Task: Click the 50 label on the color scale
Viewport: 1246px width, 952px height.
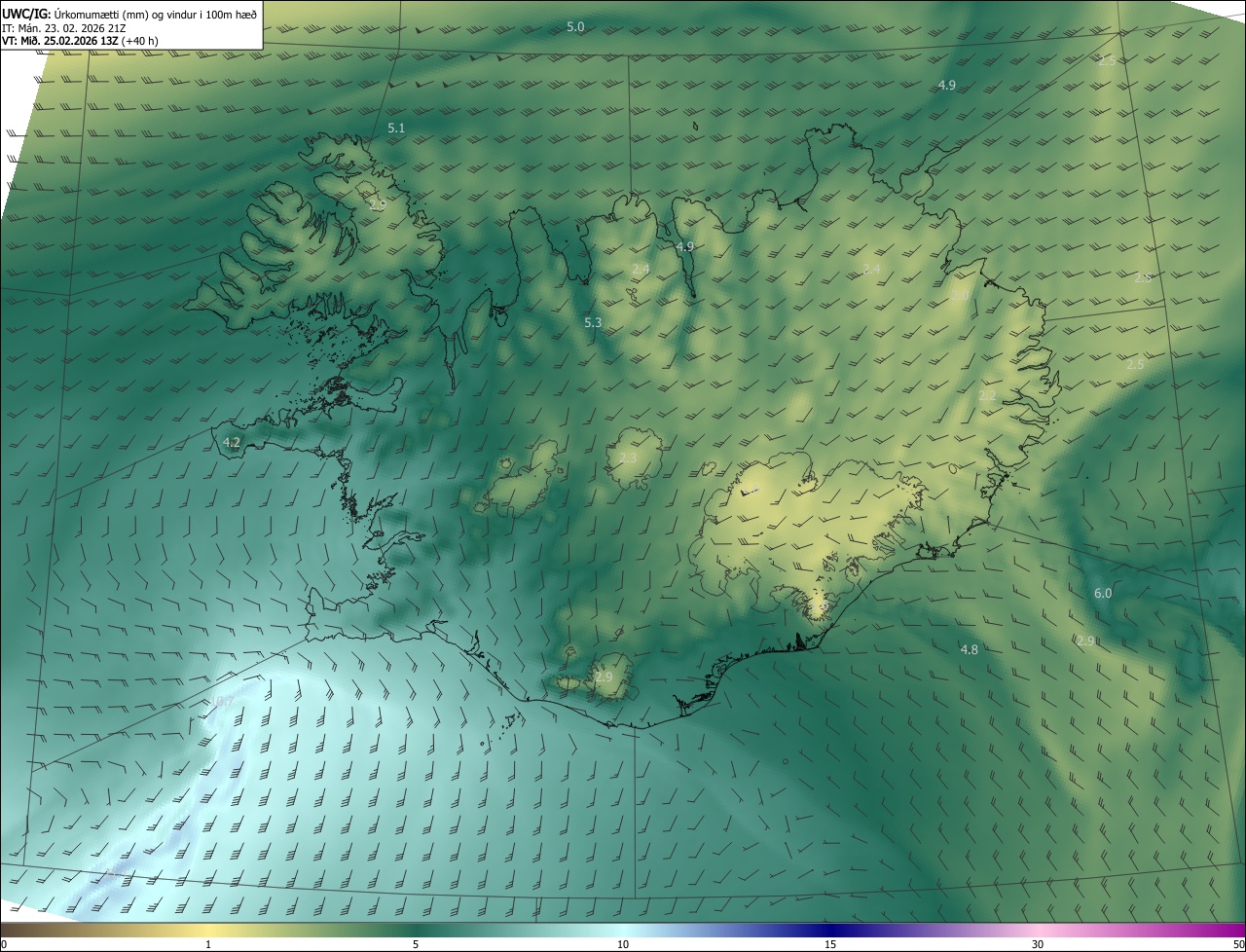Action: 1238,944
